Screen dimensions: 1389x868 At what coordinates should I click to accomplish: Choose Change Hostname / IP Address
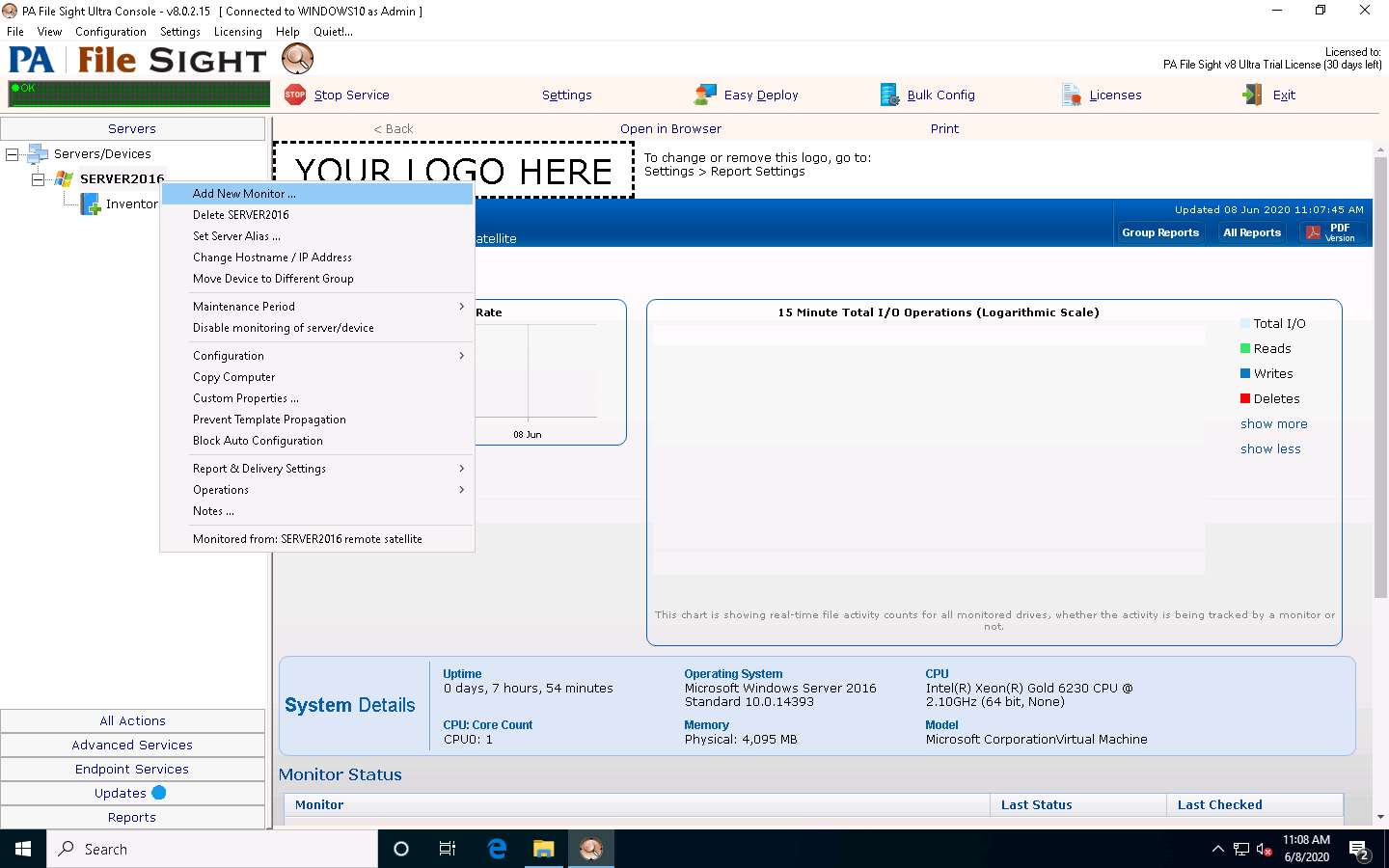[317, 258]
